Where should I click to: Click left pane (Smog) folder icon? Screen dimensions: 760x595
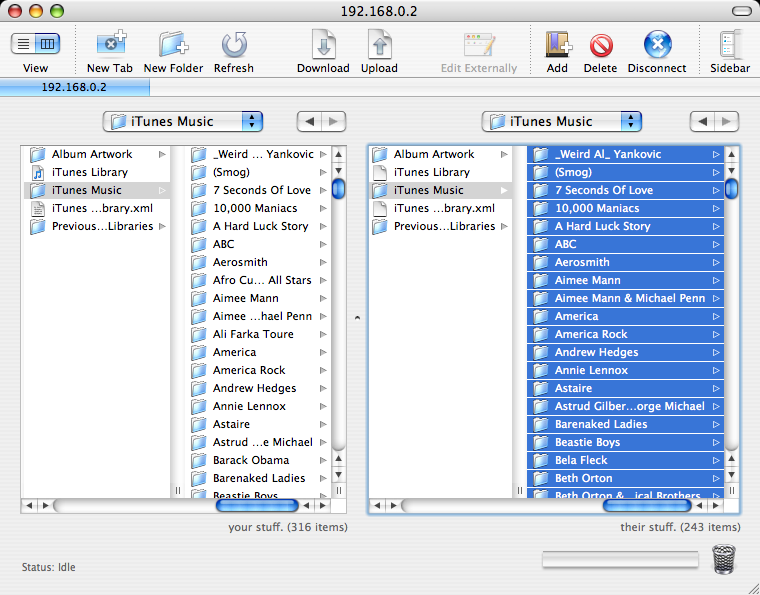(x=199, y=172)
